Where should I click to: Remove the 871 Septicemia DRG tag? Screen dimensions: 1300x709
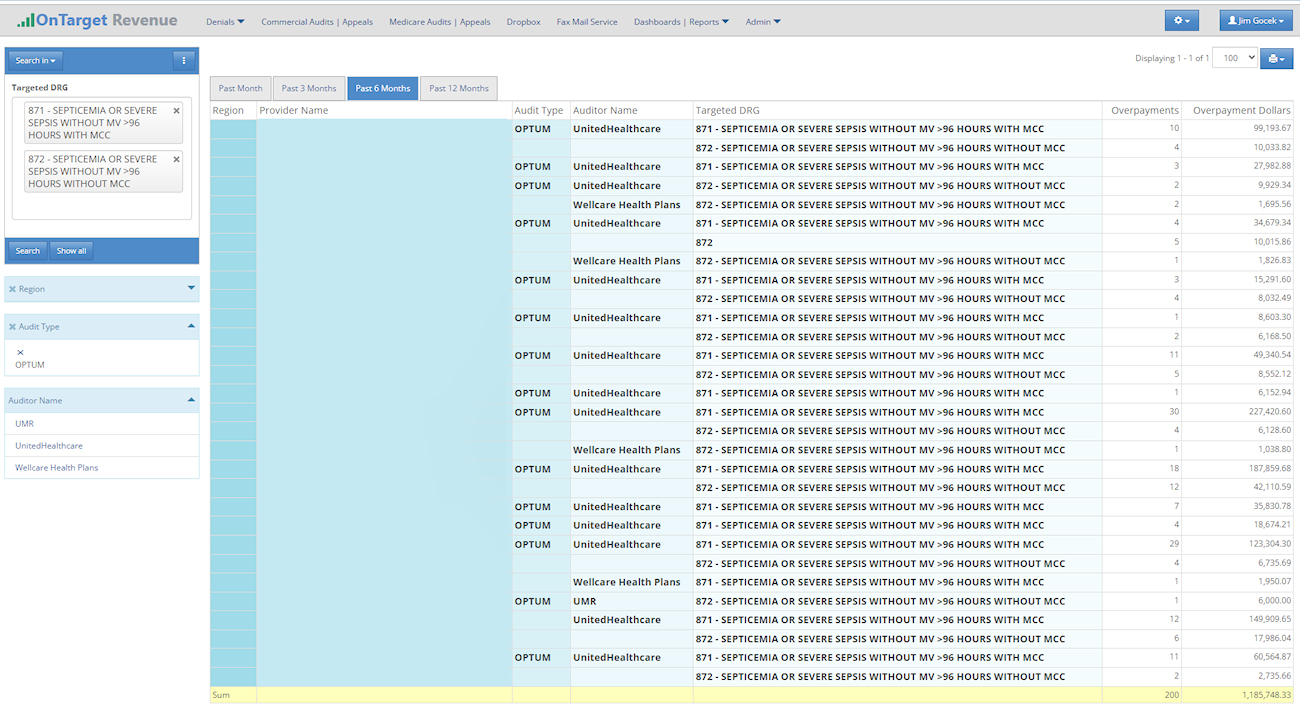[177, 111]
